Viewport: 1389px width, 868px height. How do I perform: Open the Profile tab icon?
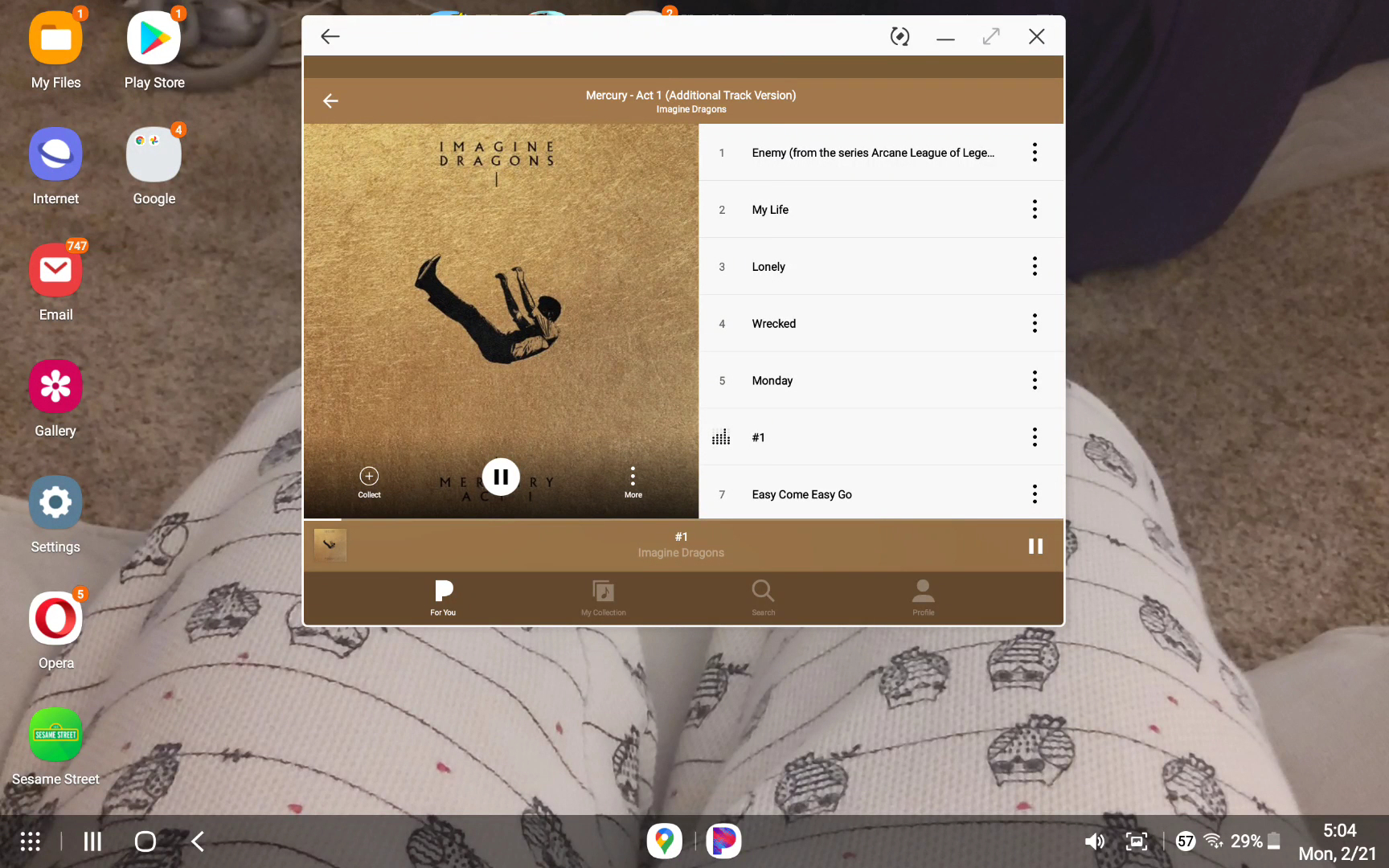pos(923,592)
